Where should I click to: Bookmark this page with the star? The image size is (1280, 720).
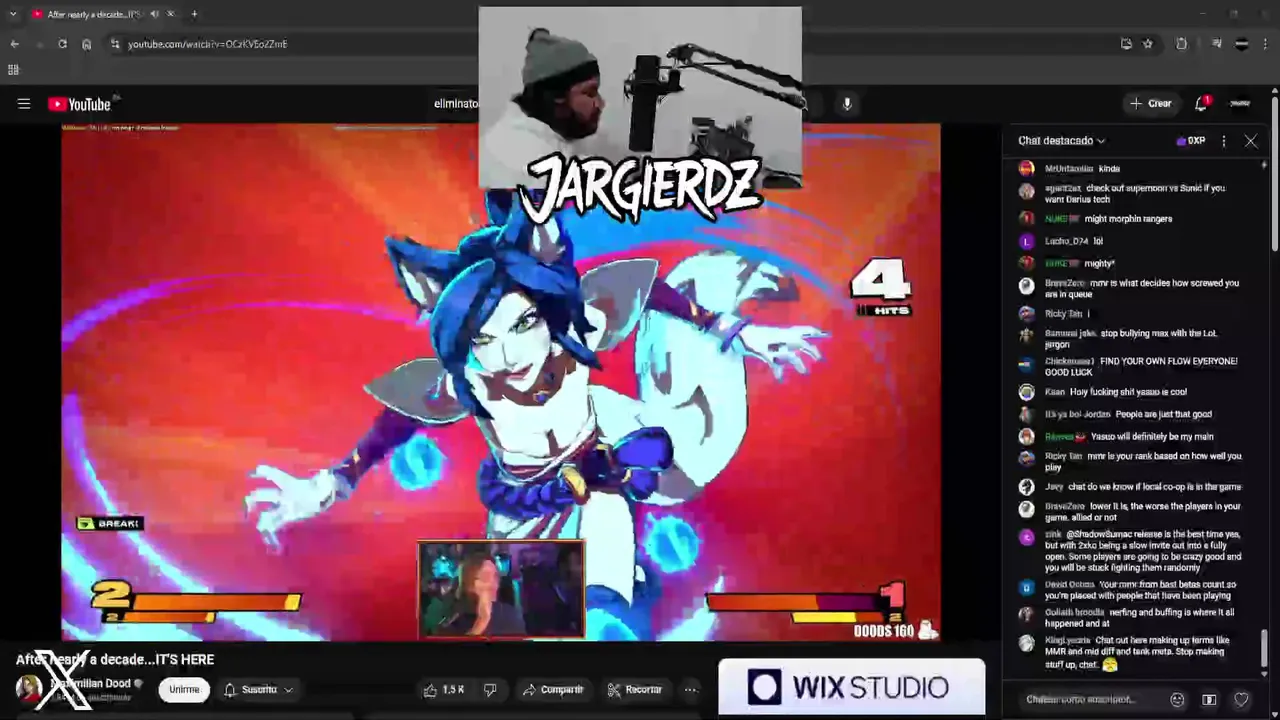pyautogui.click(x=1148, y=44)
